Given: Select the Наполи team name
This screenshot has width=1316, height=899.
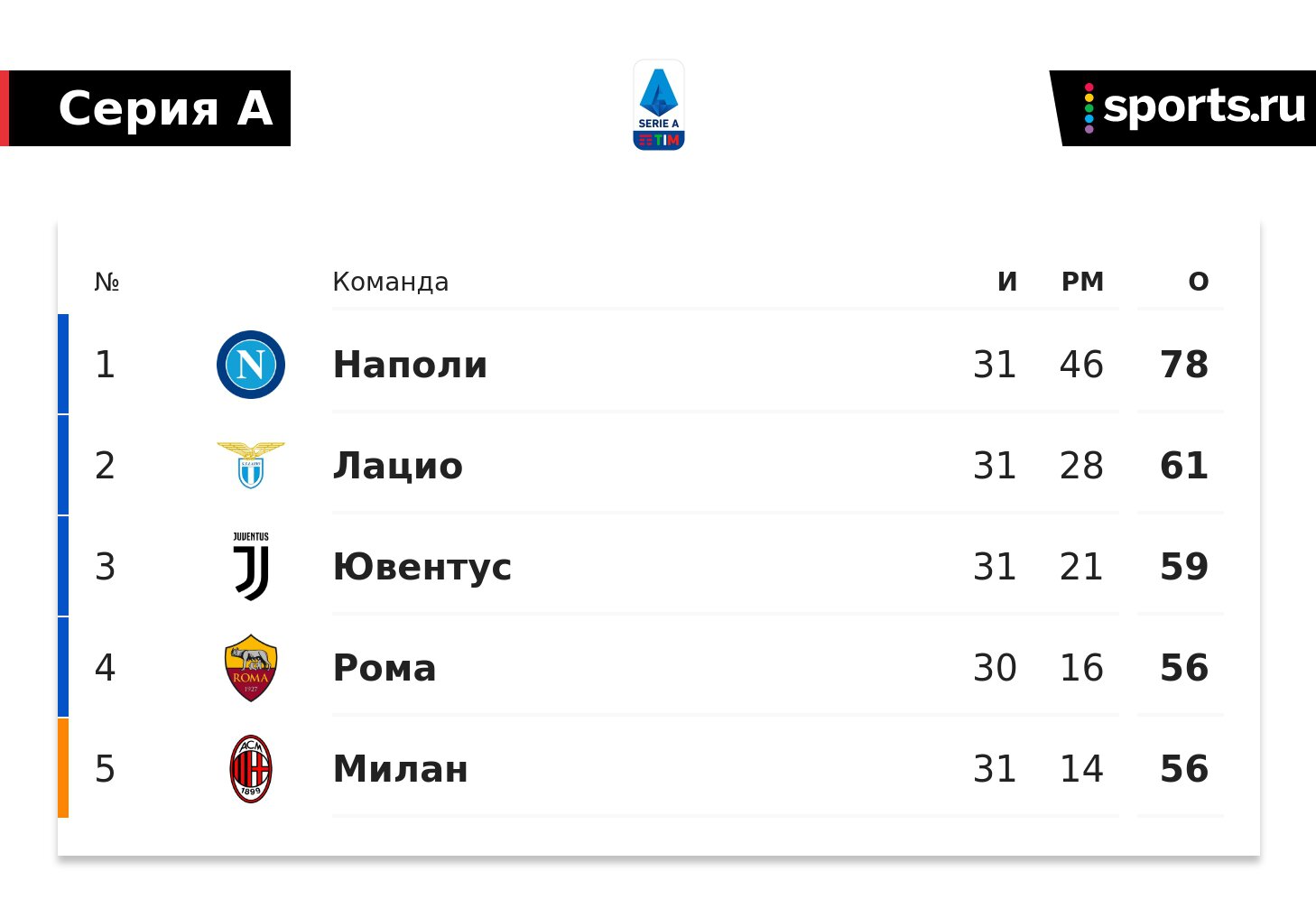Looking at the screenshot, I should click(411, 365).
